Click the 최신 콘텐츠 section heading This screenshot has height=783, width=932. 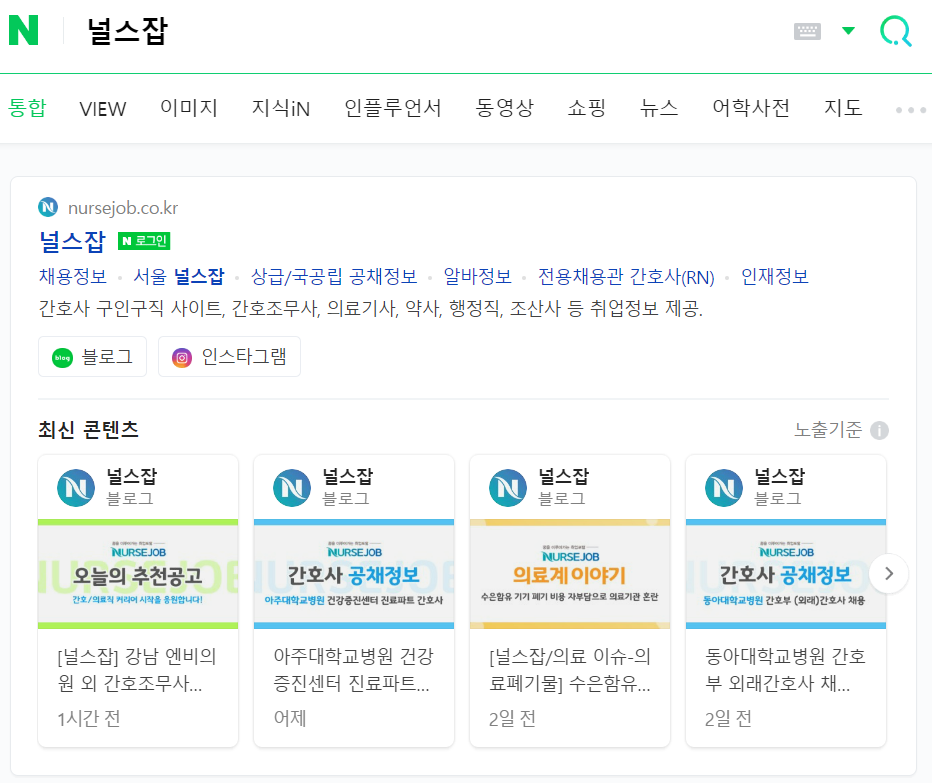pos(88,430)
